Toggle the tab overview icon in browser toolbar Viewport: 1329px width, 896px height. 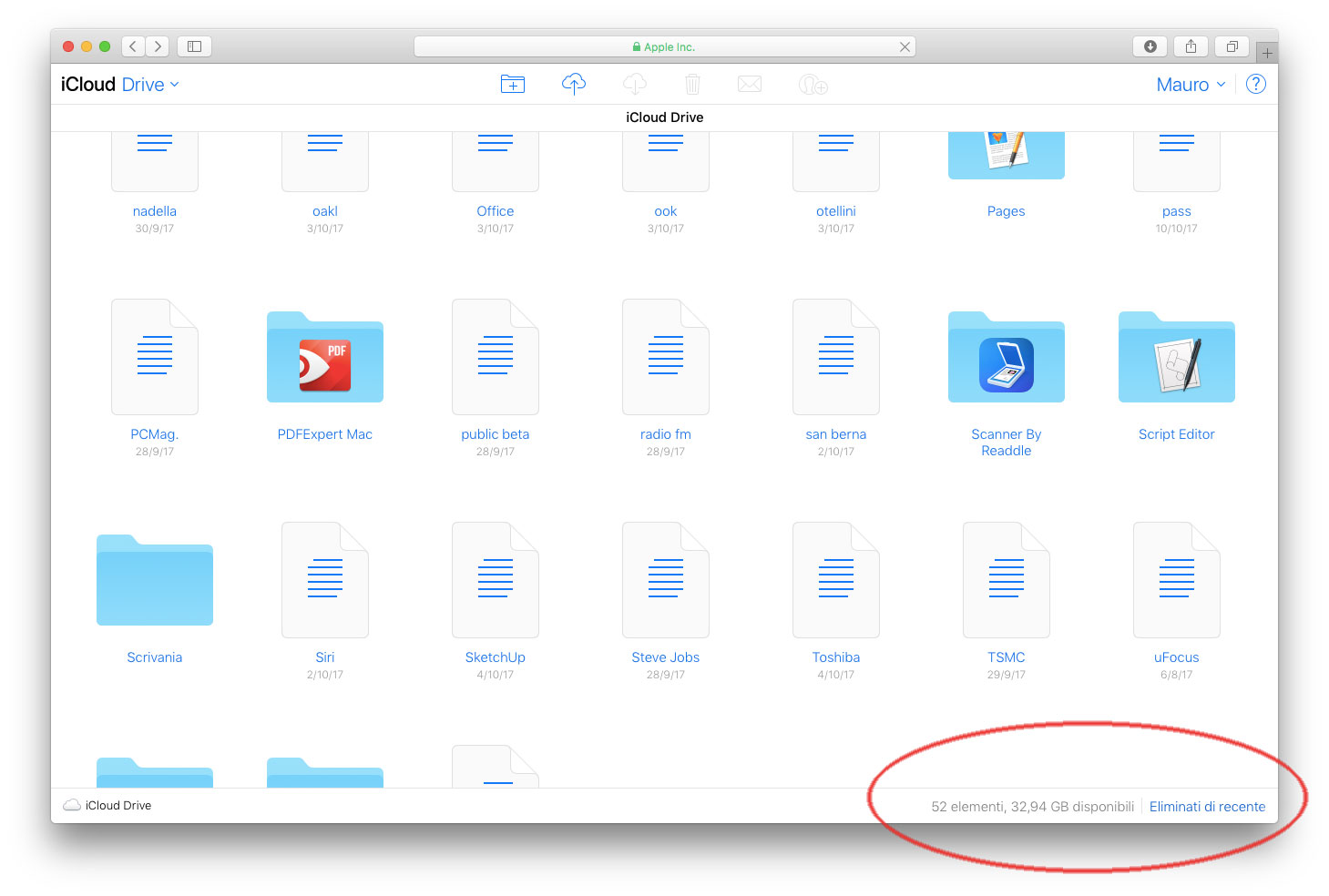click(1232, 46)
